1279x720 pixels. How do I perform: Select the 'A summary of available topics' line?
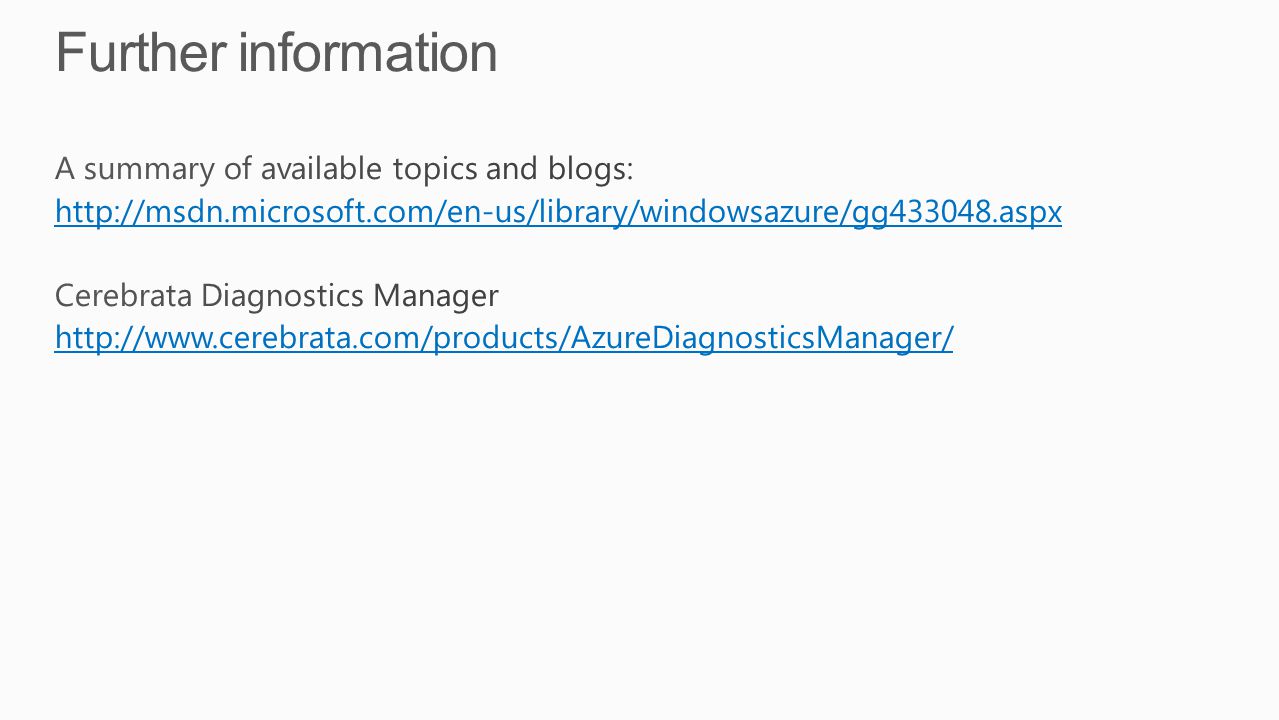tap(344, 169)
